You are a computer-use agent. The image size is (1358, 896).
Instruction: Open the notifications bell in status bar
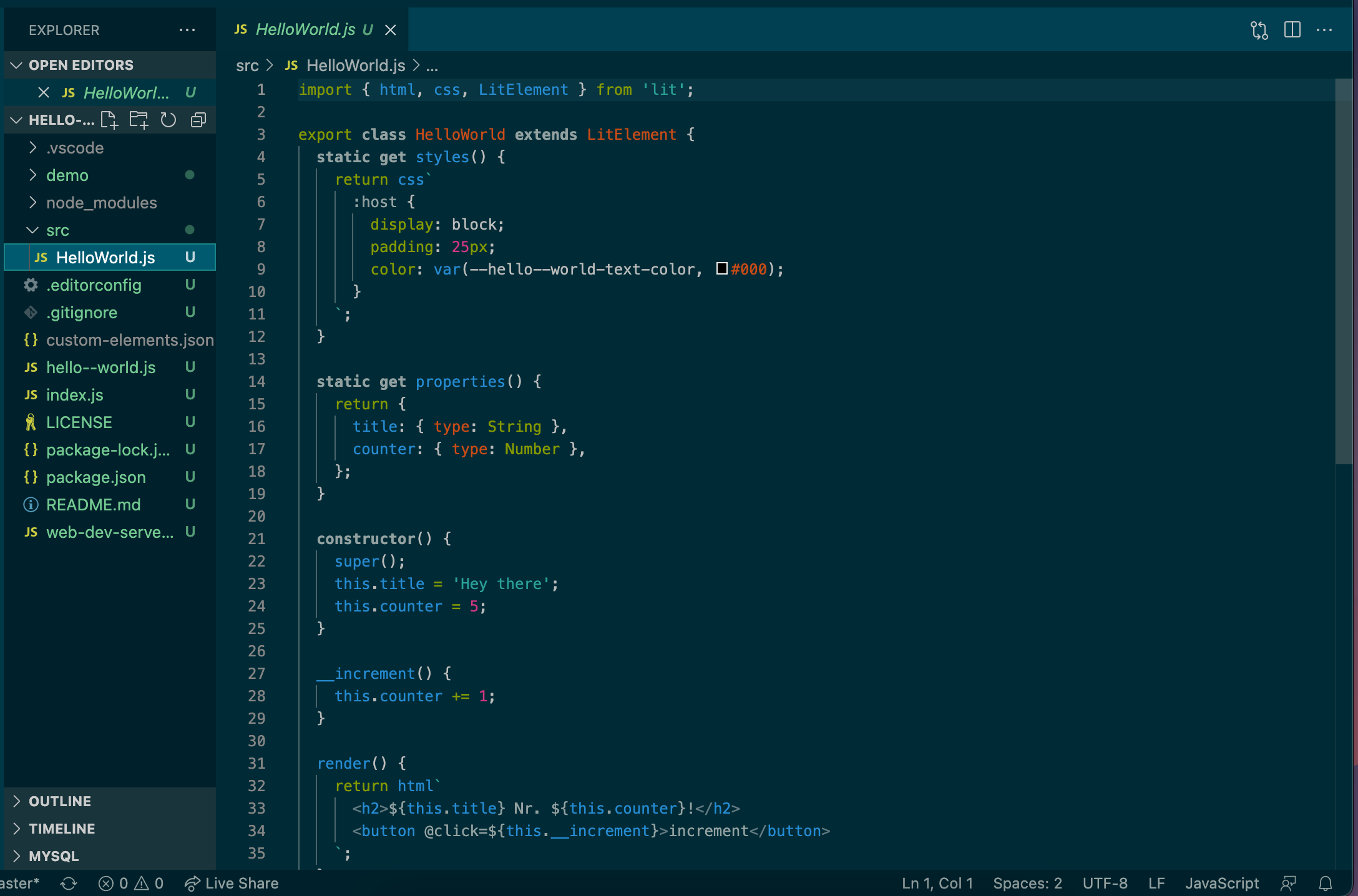click(1326, 882)
